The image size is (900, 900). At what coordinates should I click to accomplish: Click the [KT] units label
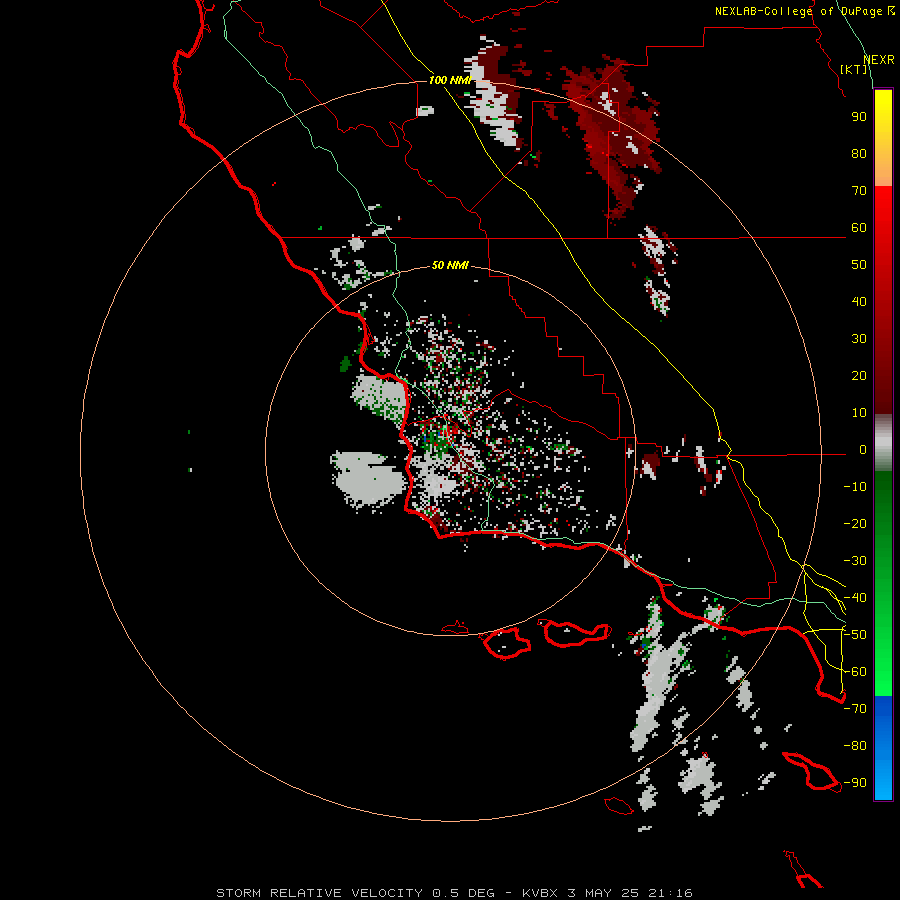pos(854,69)
